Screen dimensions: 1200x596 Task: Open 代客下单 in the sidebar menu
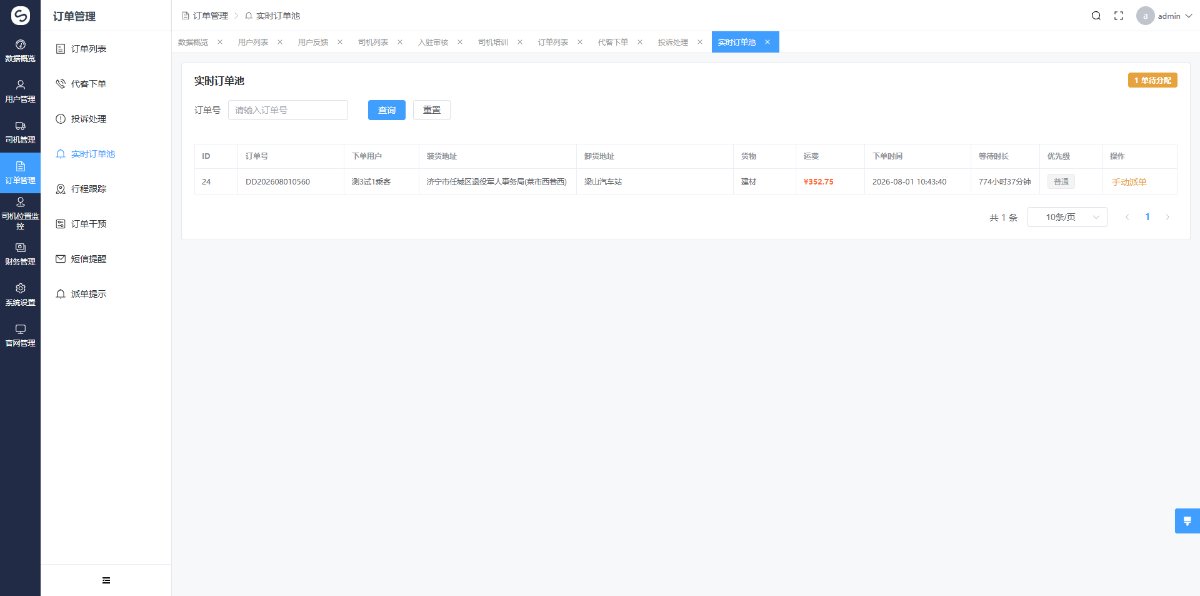106,83
